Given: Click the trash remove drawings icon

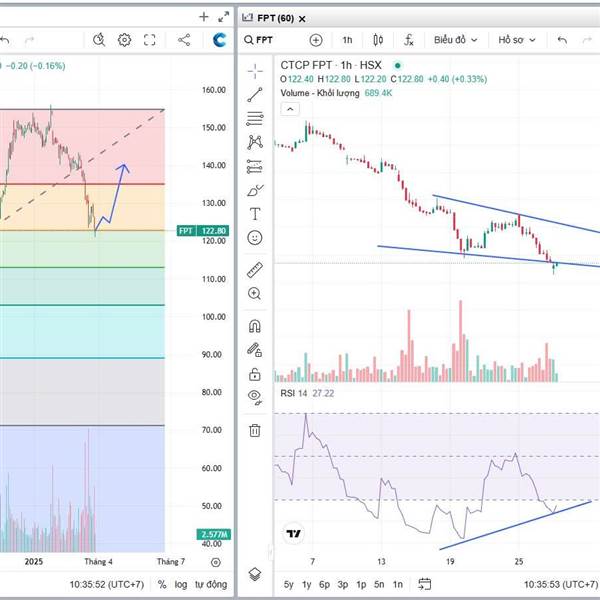Looking at the screenshot, I should point(255,430).
